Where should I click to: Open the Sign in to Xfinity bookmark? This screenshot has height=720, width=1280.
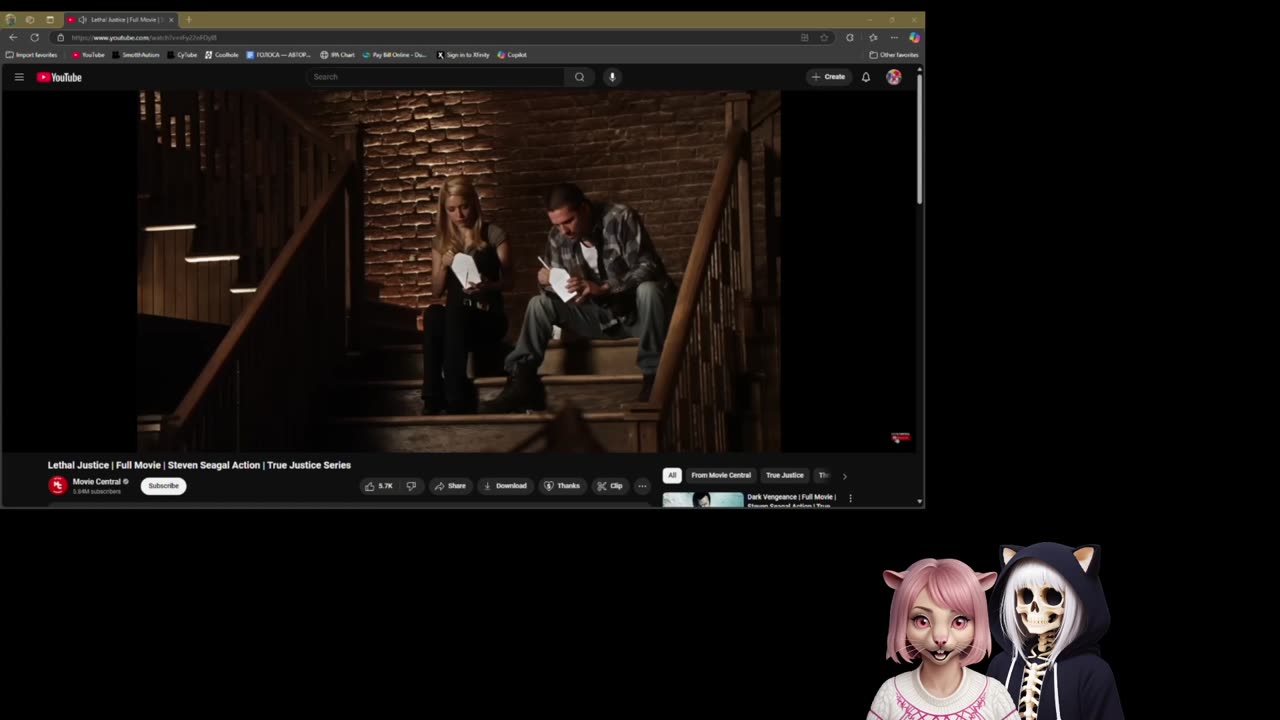[463, 55]
